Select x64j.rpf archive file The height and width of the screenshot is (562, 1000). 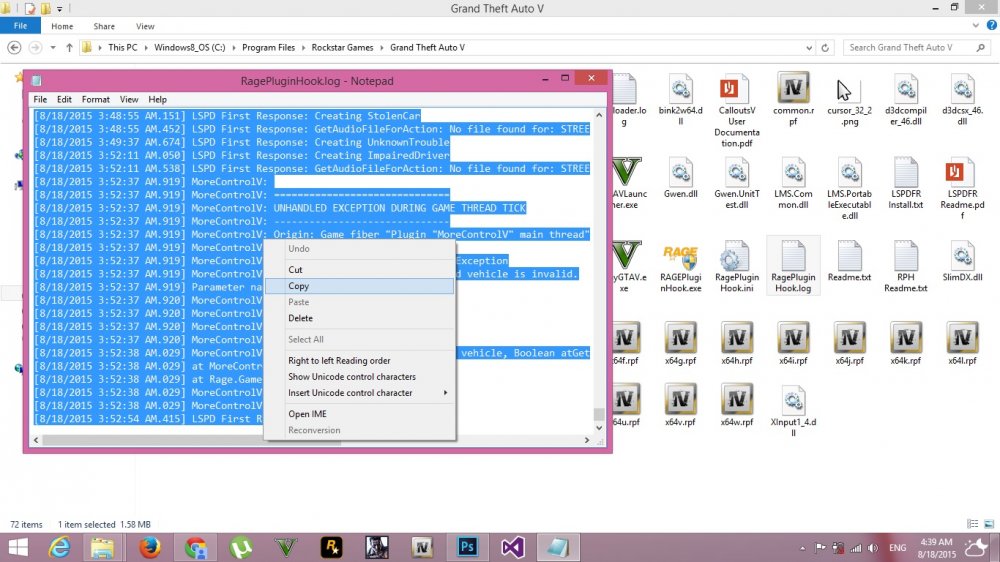pyautogui.click(x=849, y=343)
